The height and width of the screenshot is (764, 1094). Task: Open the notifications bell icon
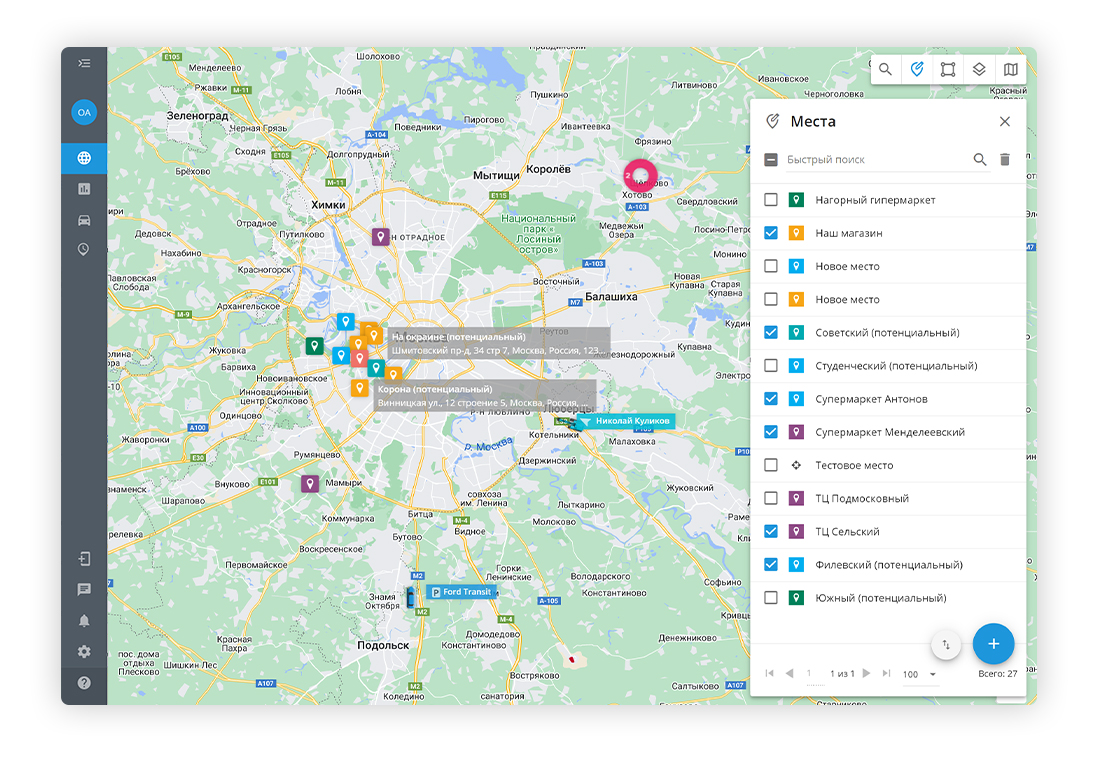click(84, 620)
